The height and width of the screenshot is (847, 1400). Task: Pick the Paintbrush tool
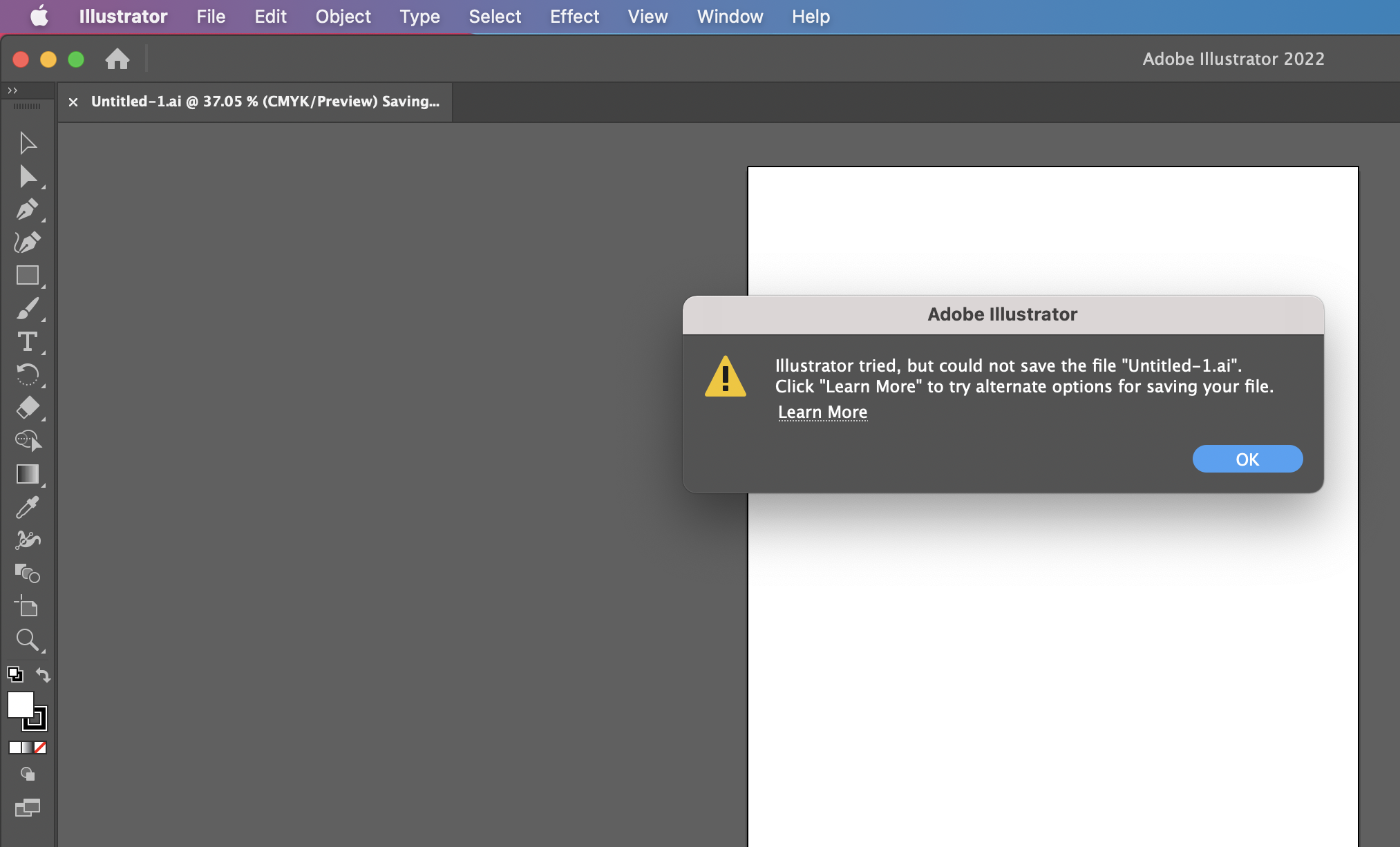click(28, 309)
